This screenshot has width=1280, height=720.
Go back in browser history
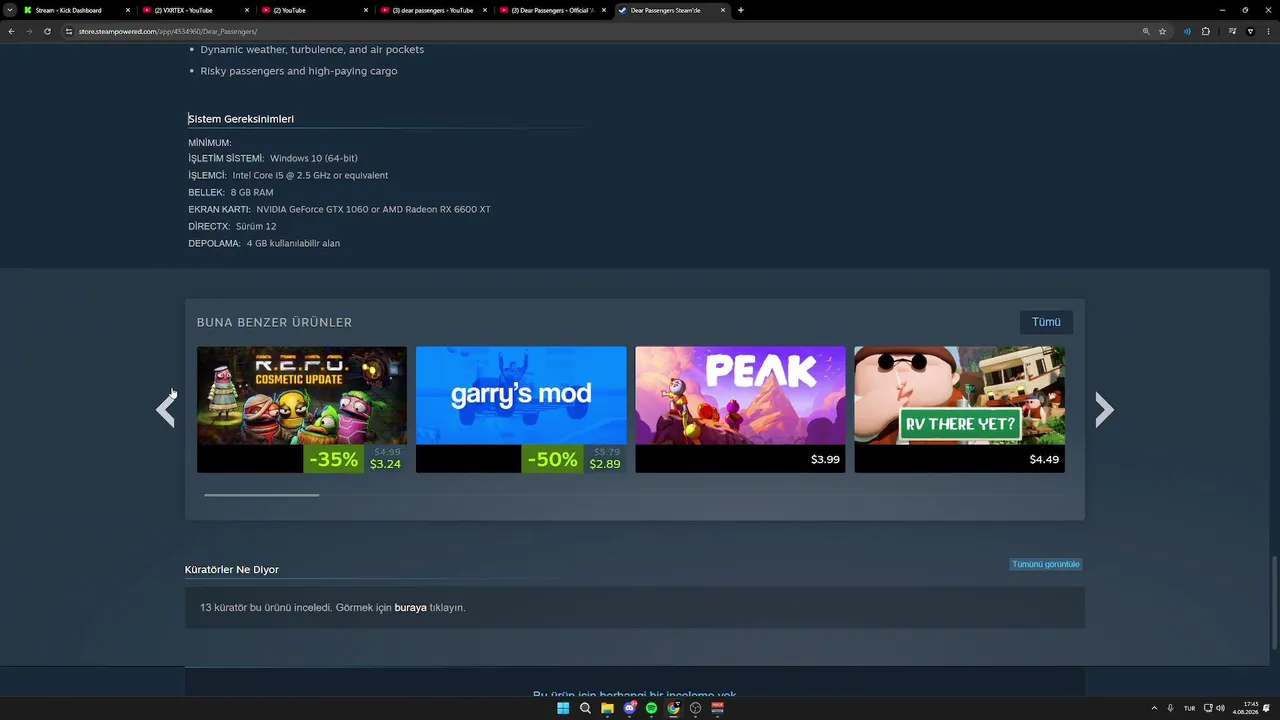click(x=11, y=31)
